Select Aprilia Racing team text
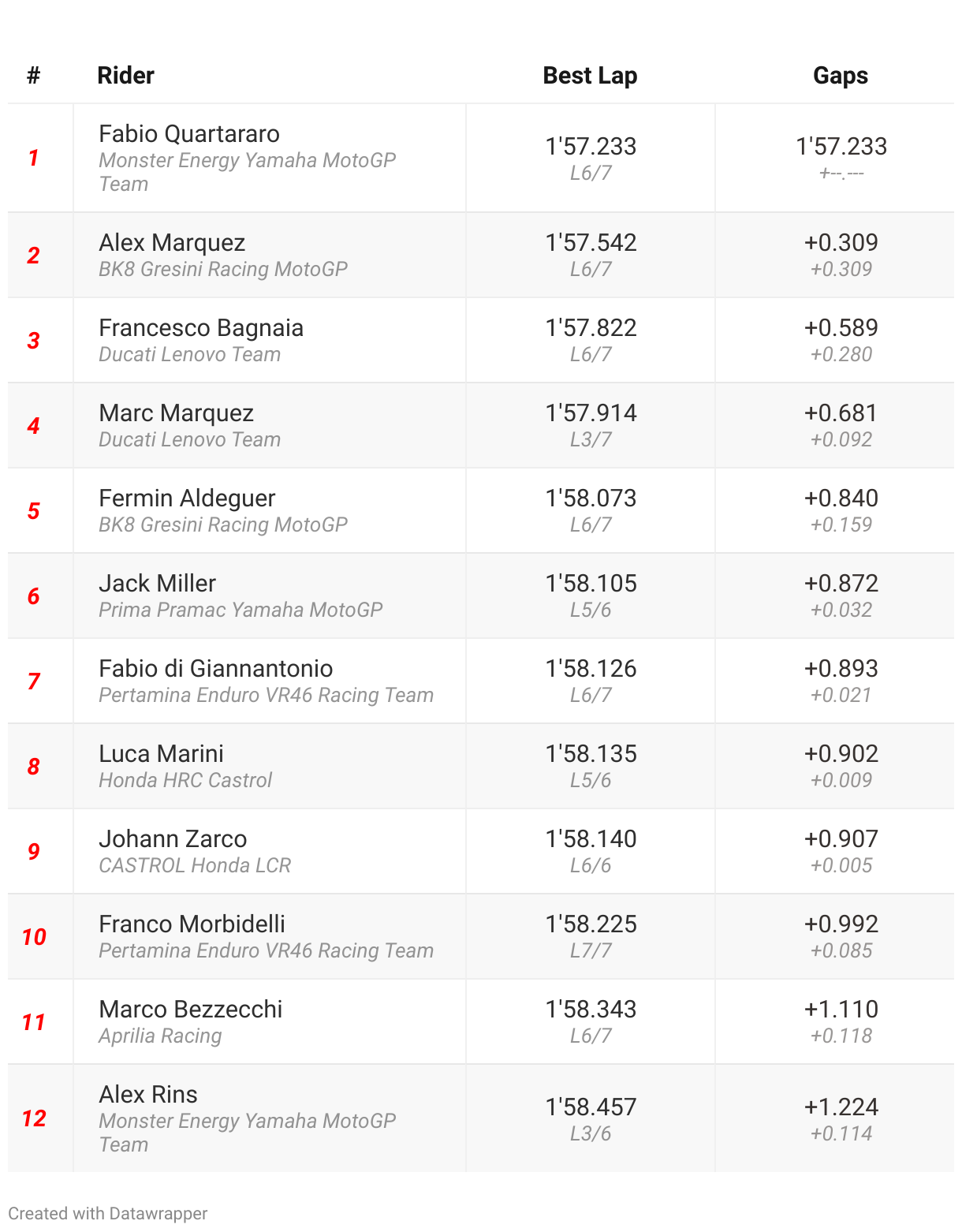This screenshot has height=1232, width=962. (160, 1036)
